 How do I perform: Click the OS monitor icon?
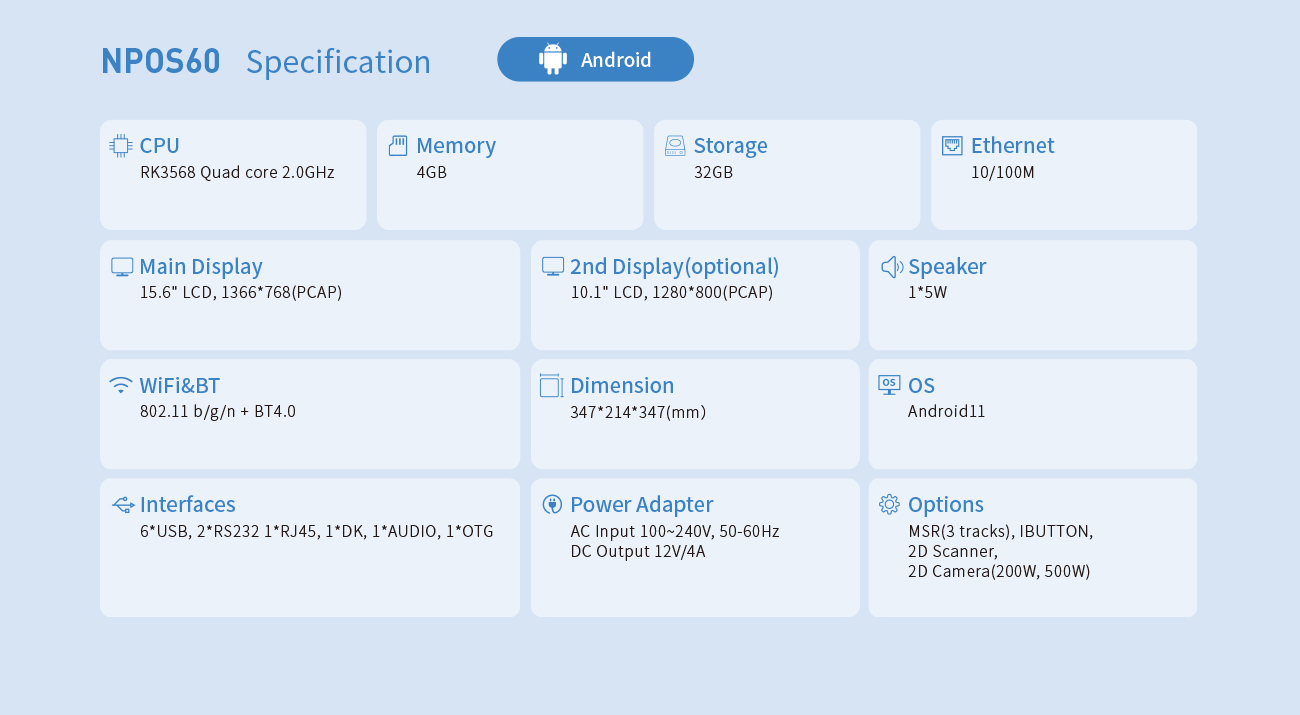coord(889,385)
